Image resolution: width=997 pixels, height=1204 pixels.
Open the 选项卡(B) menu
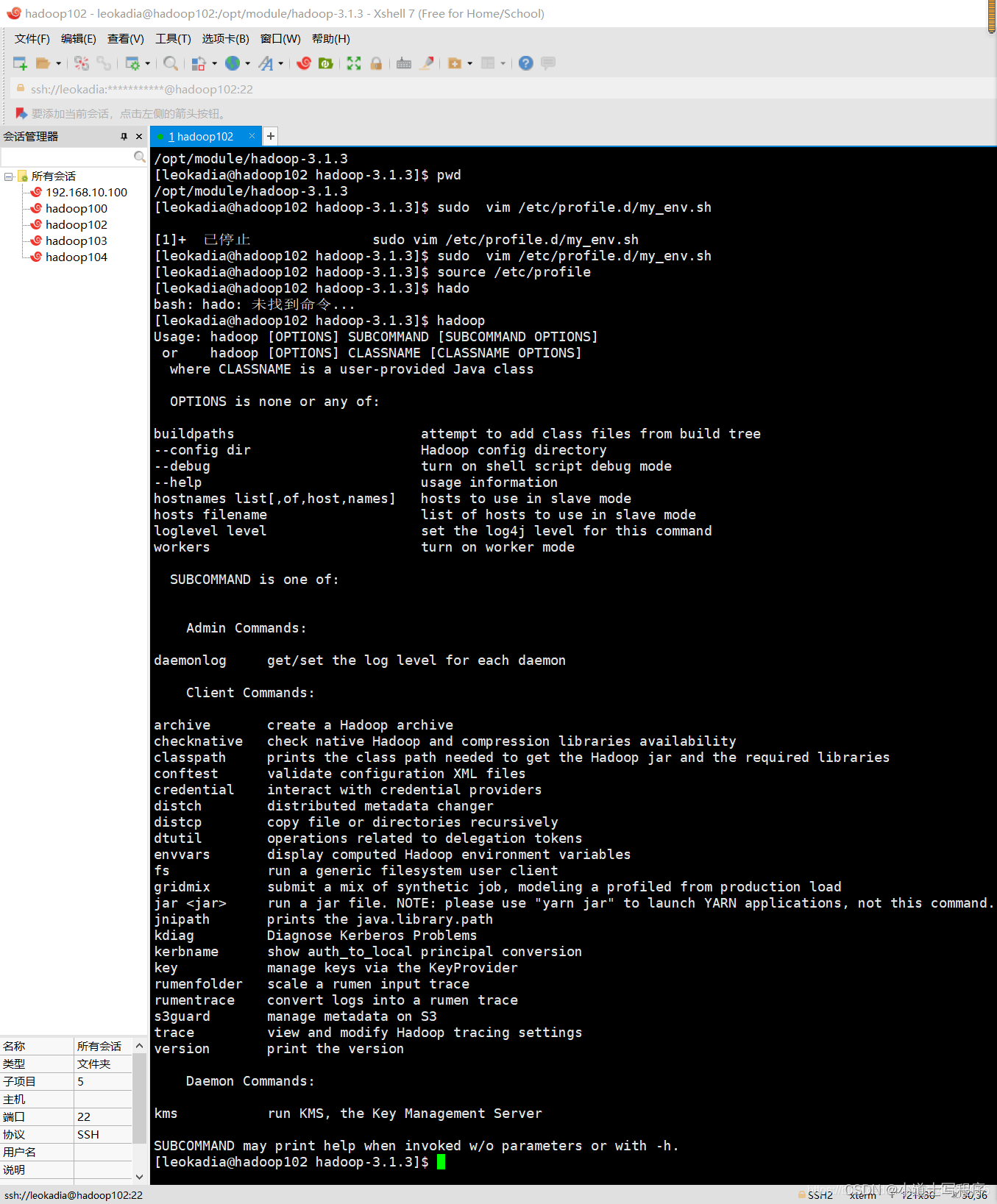(x=226, y=39)
